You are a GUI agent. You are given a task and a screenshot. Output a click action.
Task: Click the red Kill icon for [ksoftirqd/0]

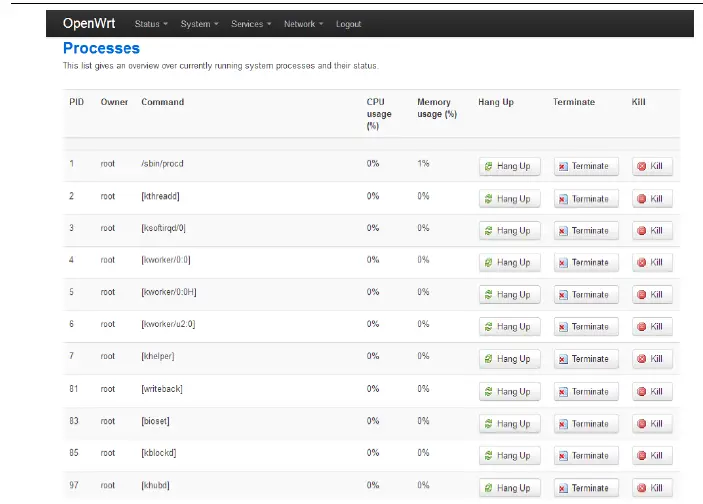click(x=642, y=231)
